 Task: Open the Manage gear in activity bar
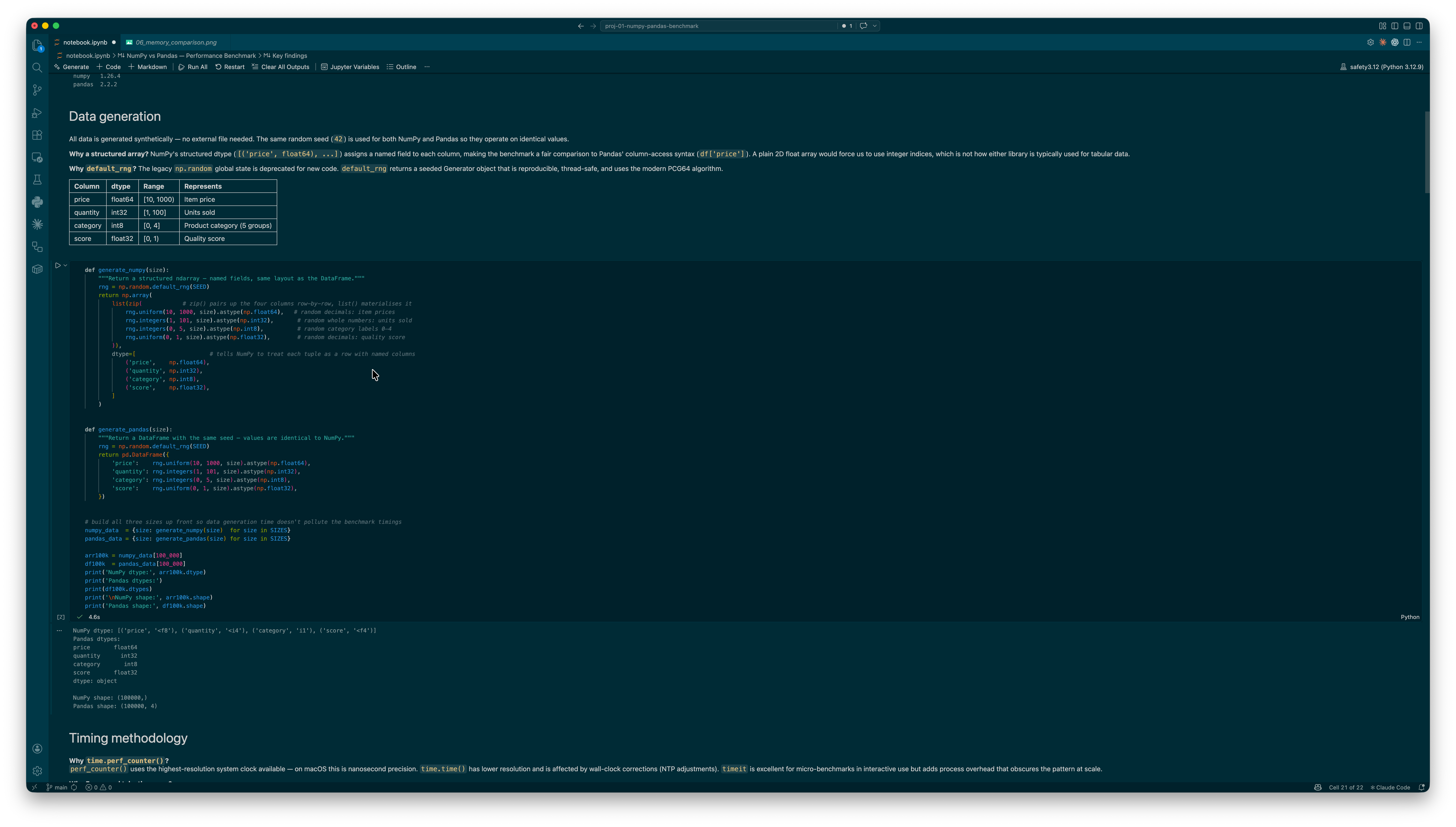[x=38, y=771]
